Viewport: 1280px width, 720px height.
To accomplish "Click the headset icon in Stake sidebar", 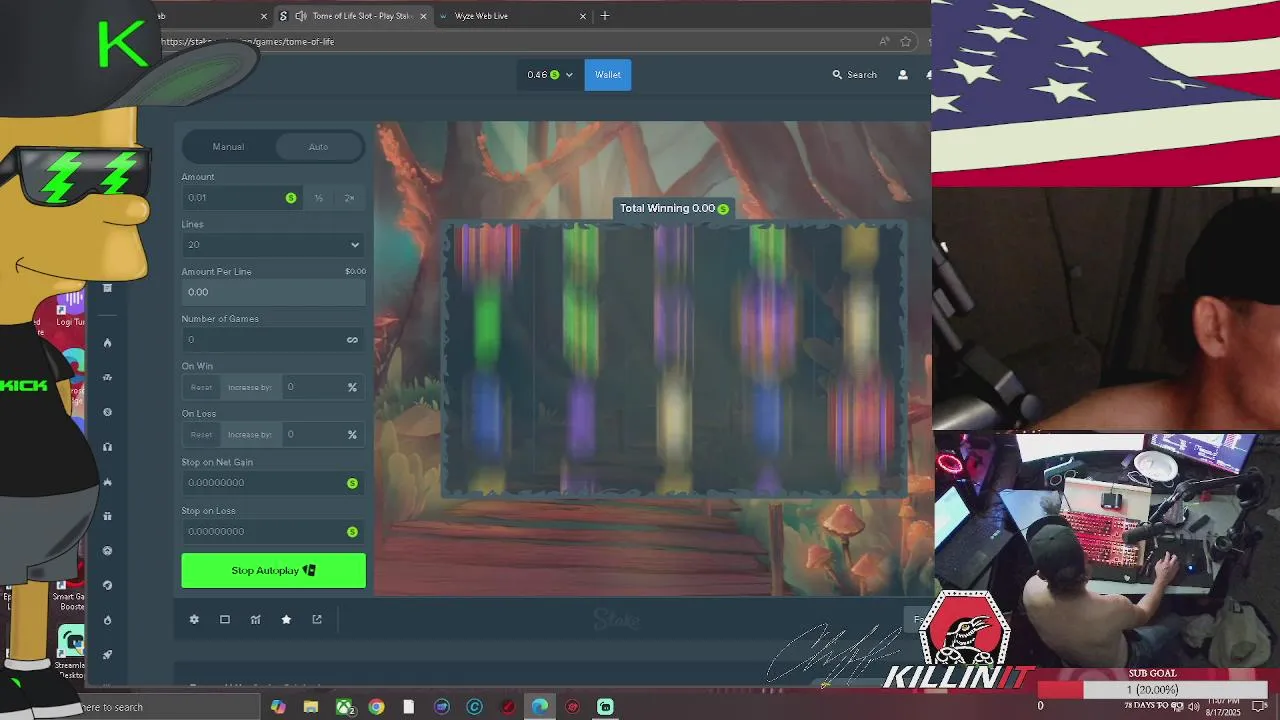I will [107, 447].
